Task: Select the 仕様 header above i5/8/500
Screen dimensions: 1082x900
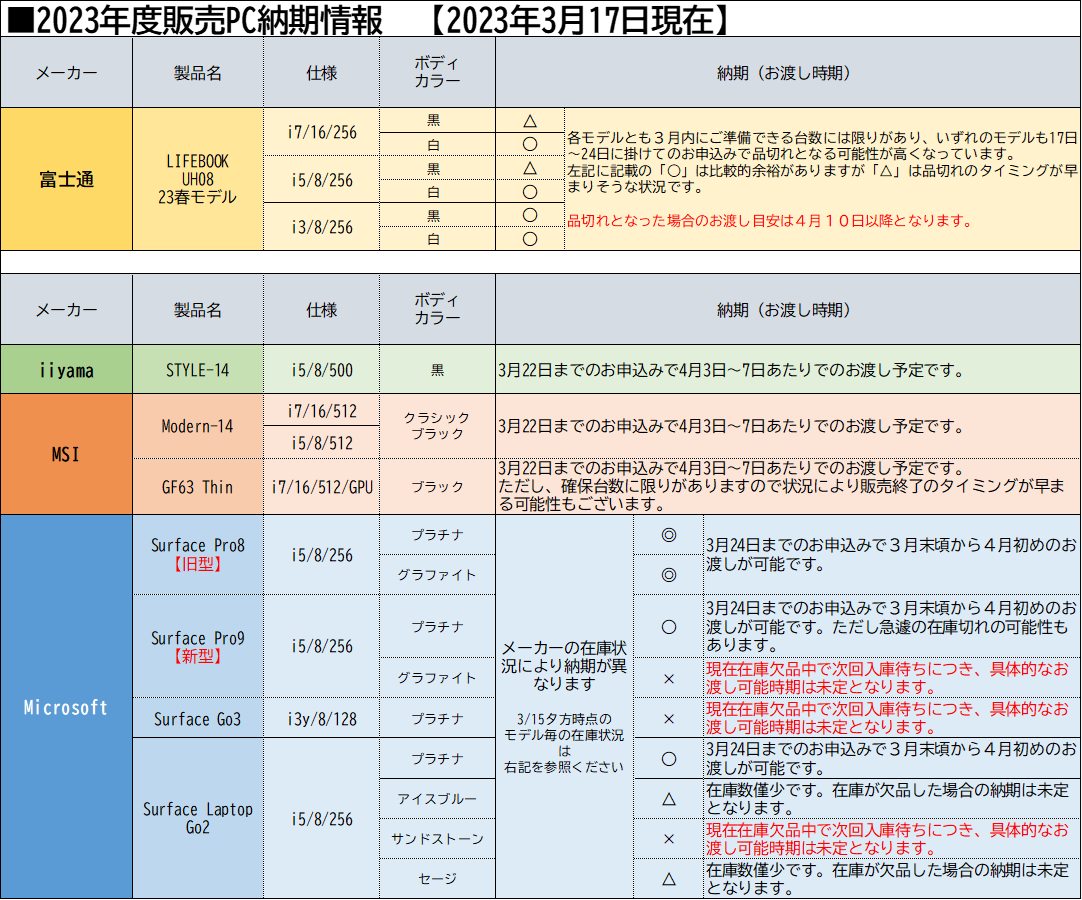Action: pyautogui.click(x=322, y=309)
